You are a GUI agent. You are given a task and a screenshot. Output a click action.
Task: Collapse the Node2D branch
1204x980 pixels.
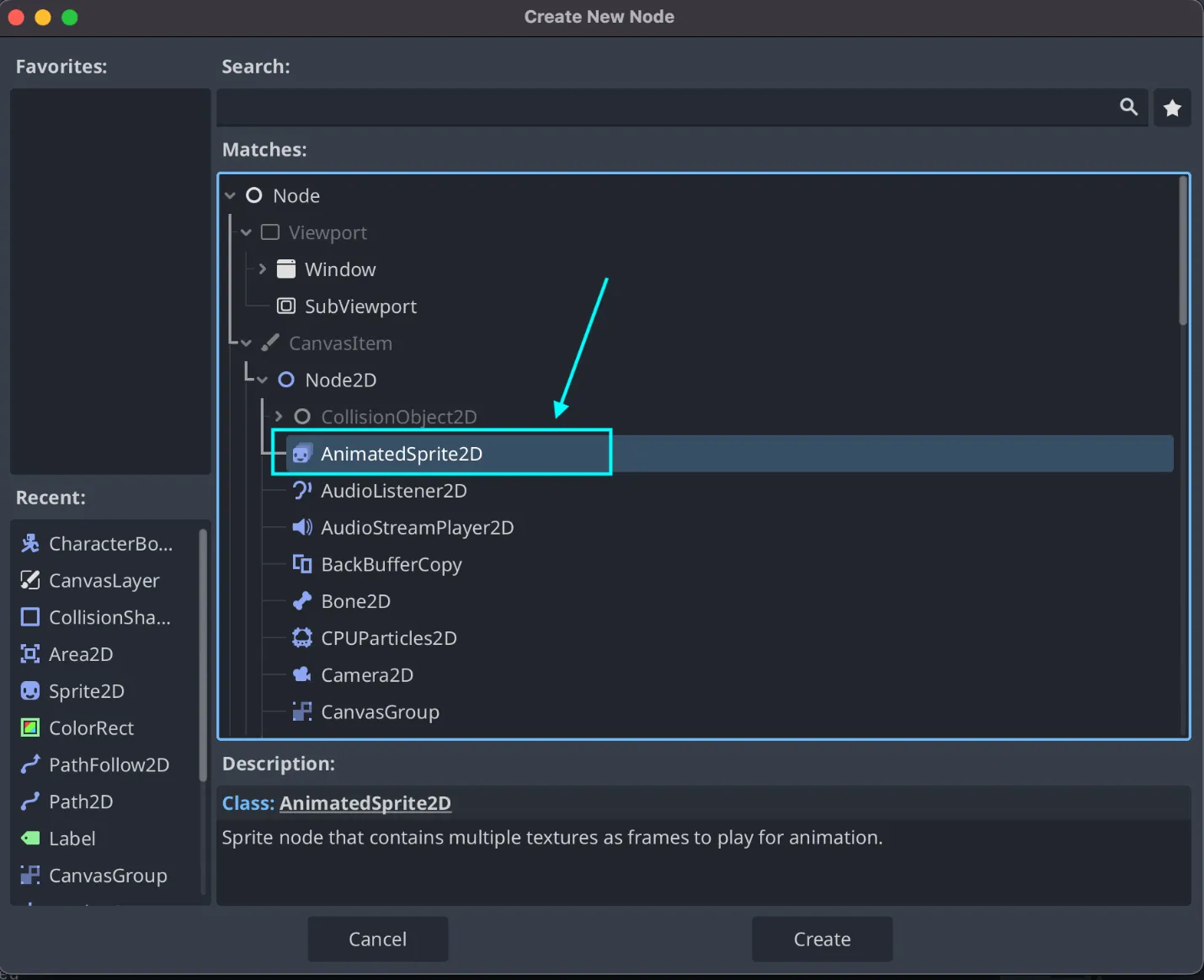click(x=262, y=380)
